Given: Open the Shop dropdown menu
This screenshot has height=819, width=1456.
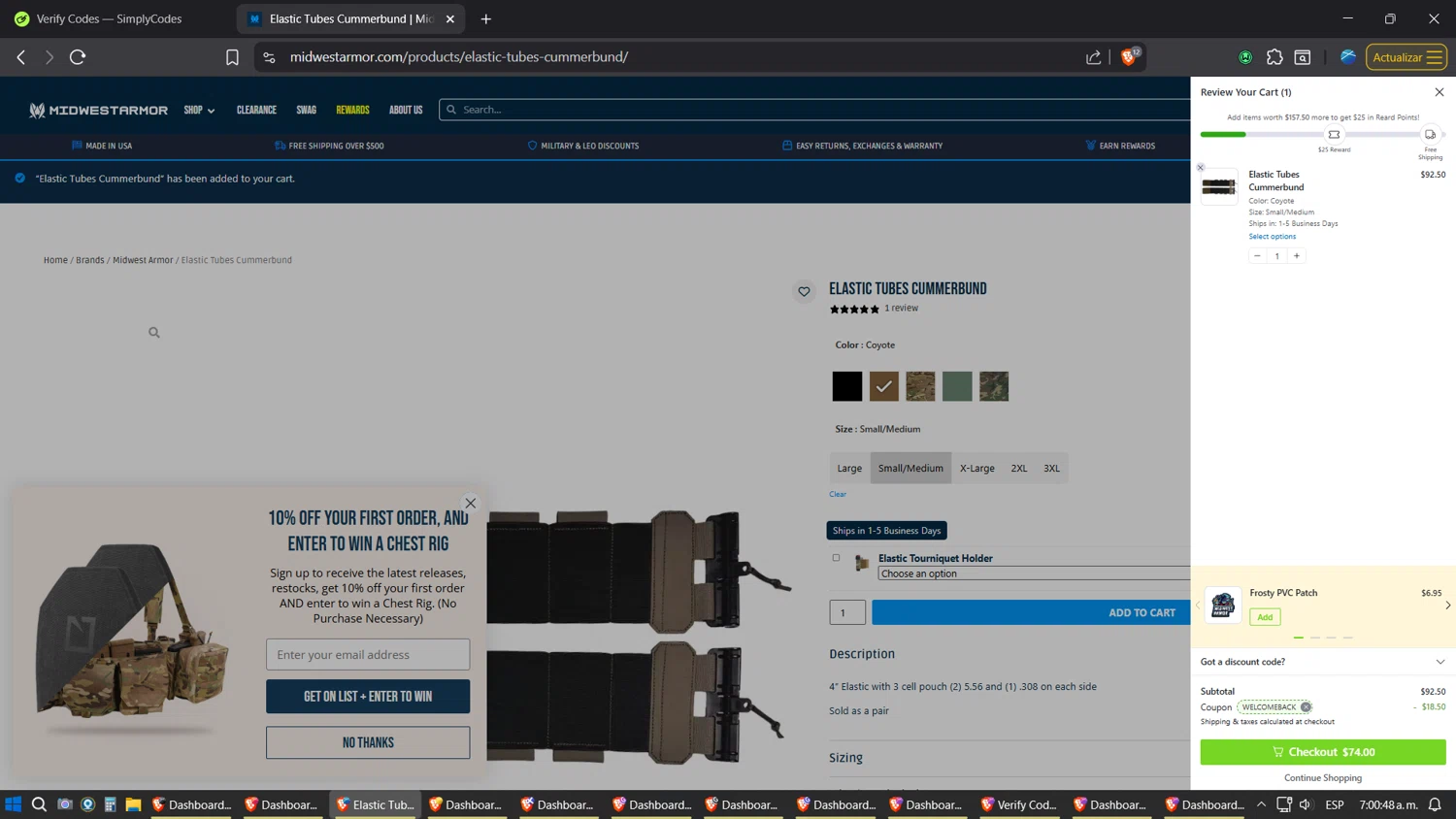Looking at the screenshot, I should click(199, 110).
